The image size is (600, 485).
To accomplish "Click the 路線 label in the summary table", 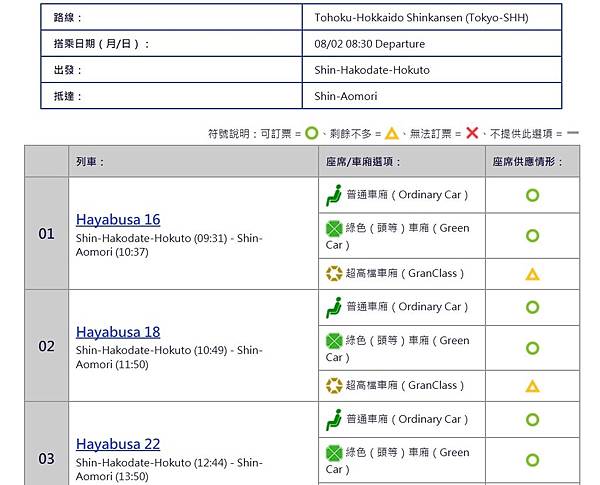I will click(x=68, y=18).
